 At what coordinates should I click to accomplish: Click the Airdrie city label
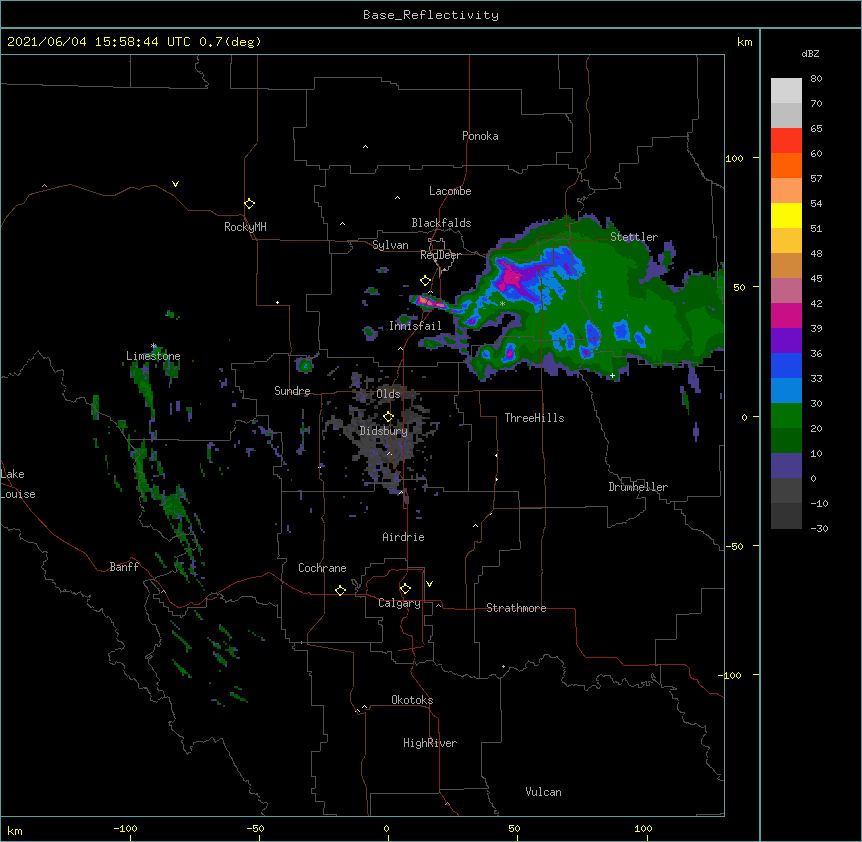(x=403, y=537)
